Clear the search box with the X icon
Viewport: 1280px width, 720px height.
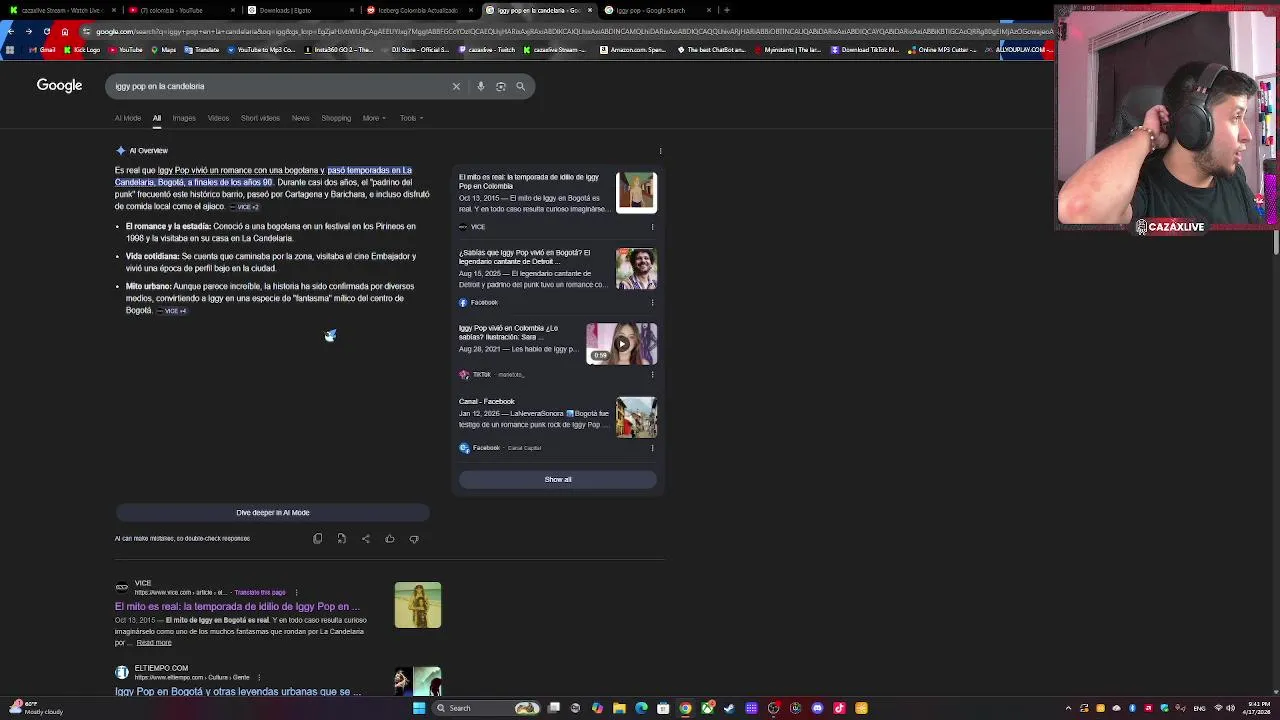coord(456,86)
